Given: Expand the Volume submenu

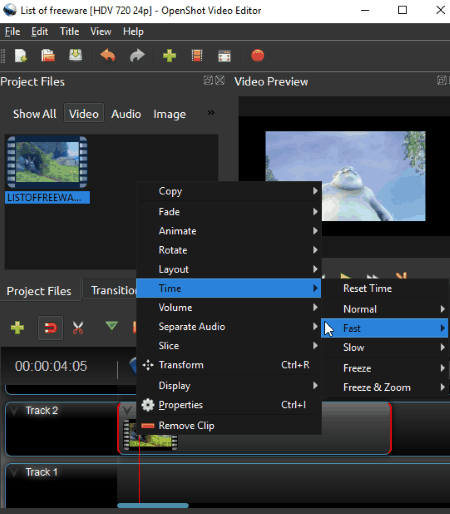Looking at the screenshot, I should point(229,308).
